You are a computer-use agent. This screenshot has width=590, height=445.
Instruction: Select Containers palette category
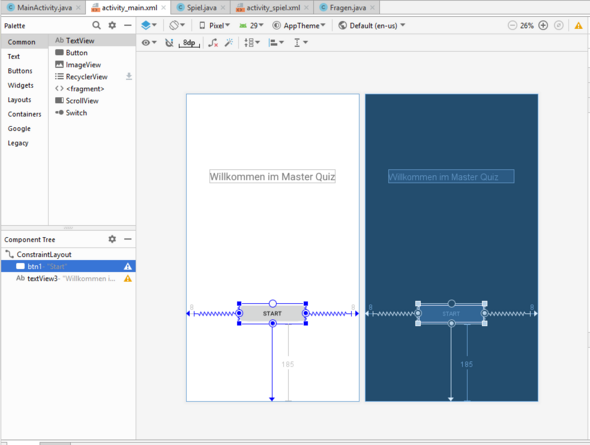coord(25,114)
